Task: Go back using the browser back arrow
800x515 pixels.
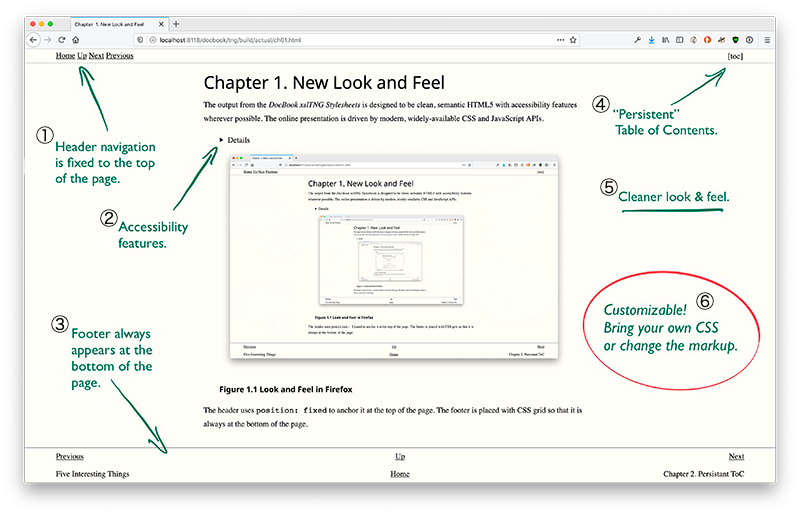Action: [34, 40]
